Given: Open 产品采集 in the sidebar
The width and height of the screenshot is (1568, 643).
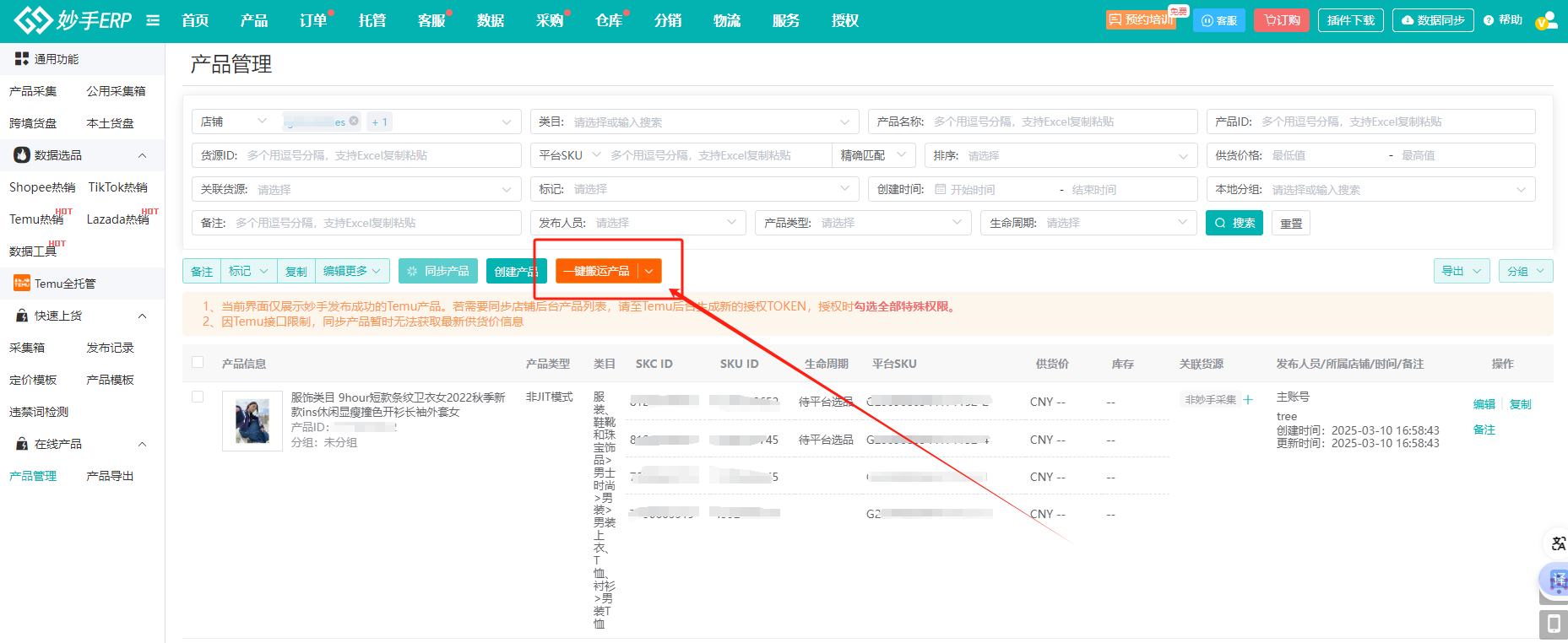Looking at the screenshot, I should click(33, 91).
